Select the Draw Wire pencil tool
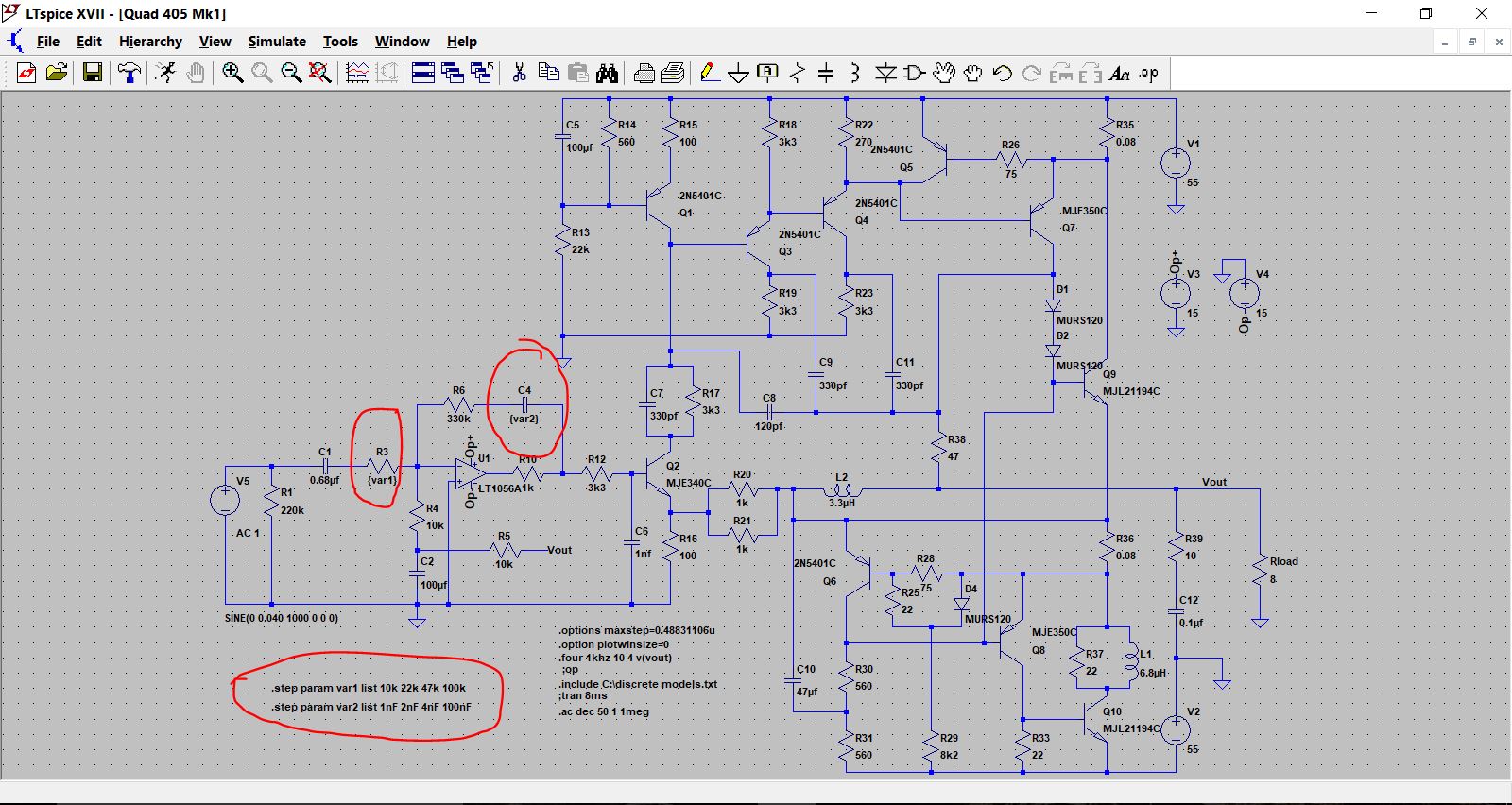 (x=710, y=73)
